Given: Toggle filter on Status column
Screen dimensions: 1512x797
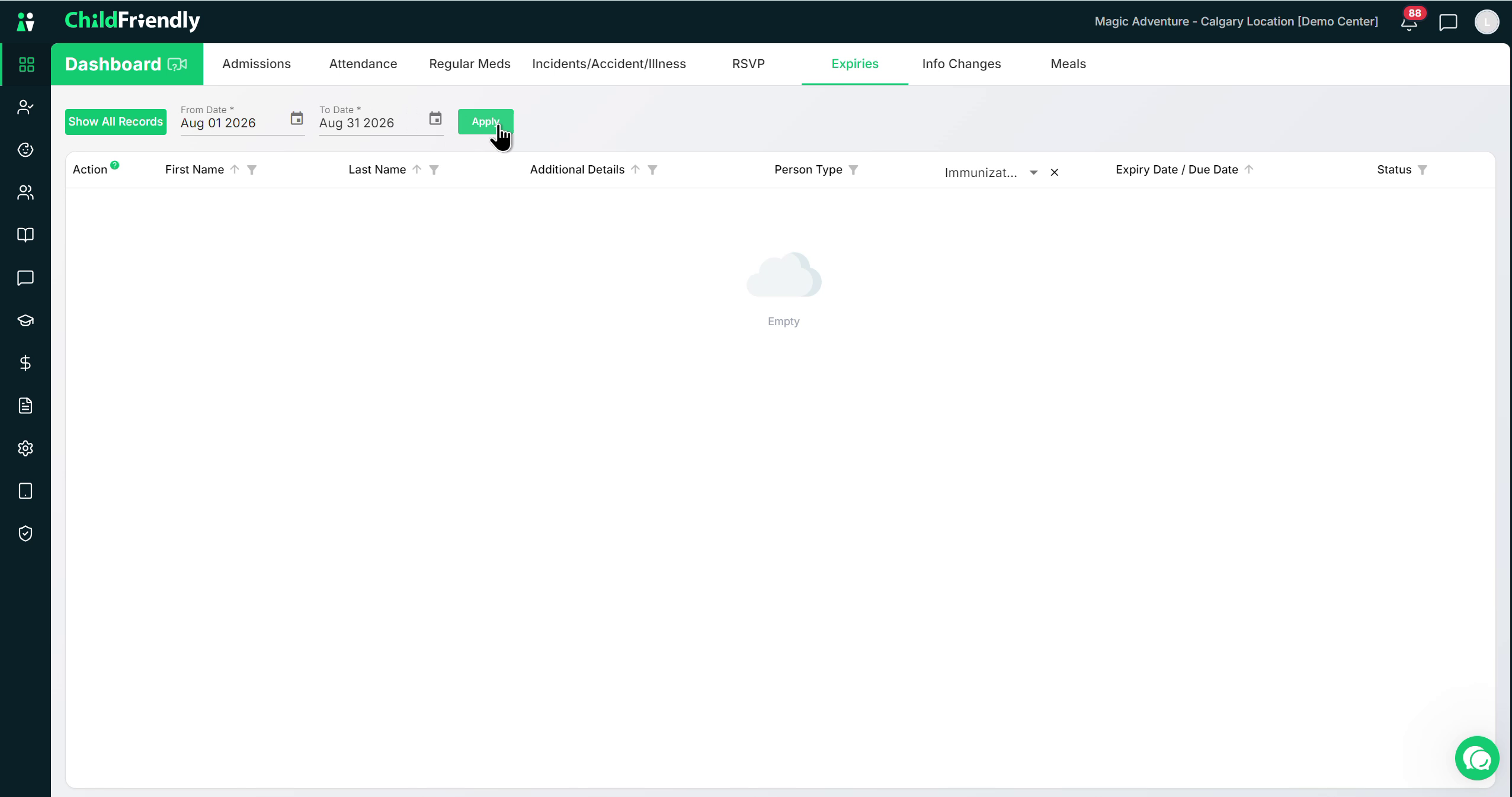Looking at the screenshot, I should pos(1423,170).
